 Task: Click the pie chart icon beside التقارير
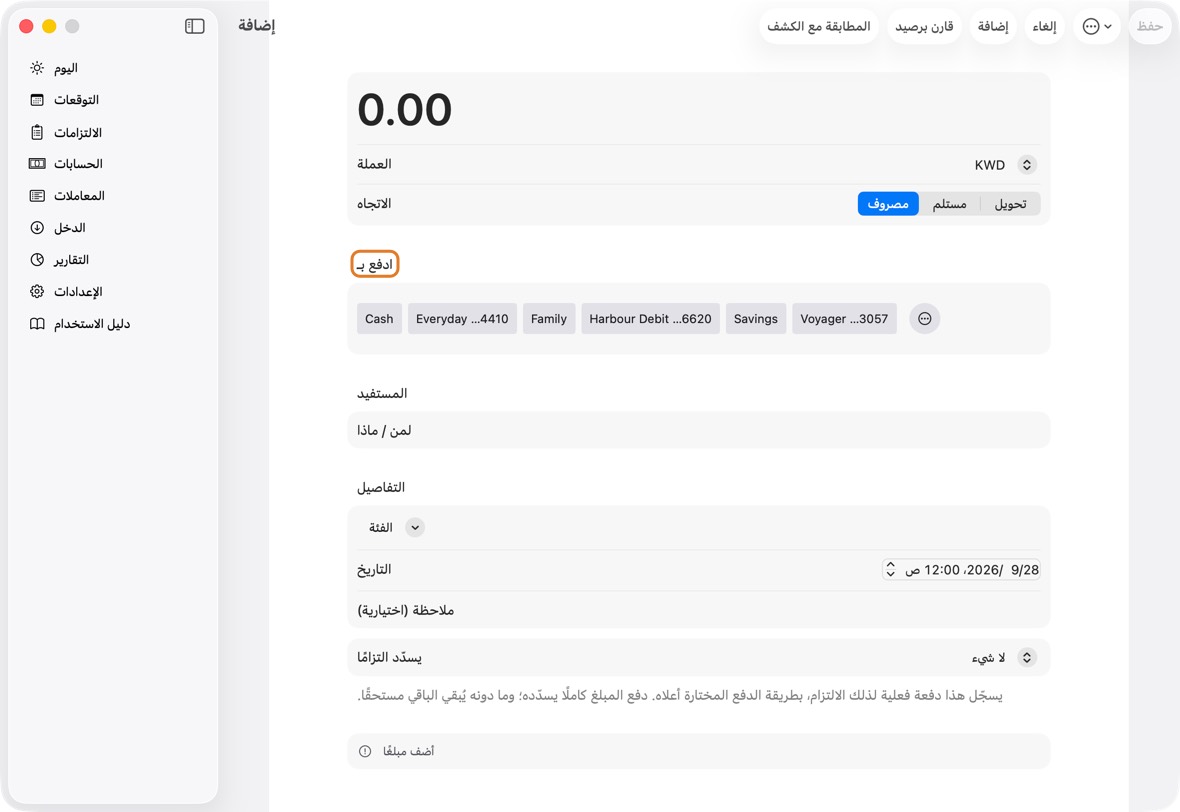pos(37,260)
